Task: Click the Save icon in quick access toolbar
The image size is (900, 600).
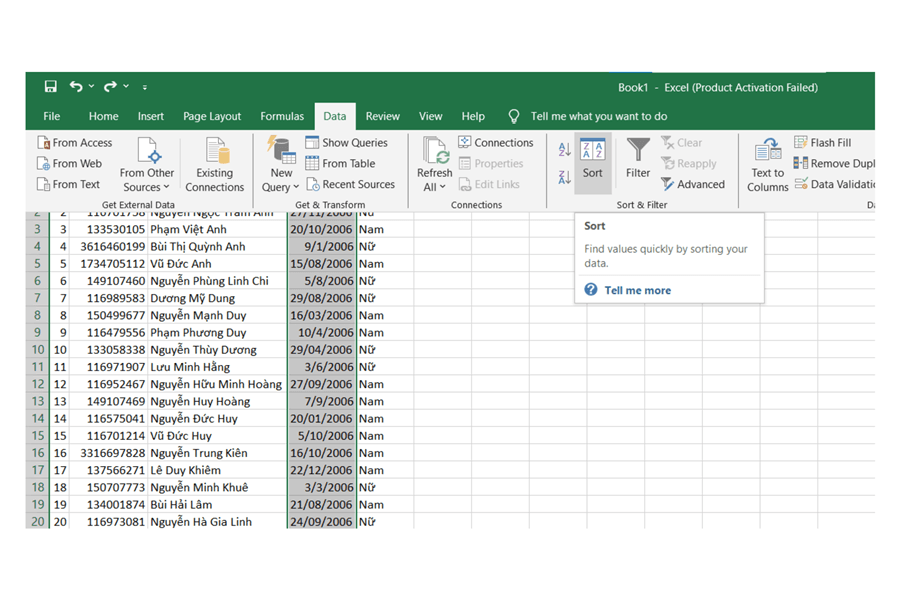Action: (51, 87)
